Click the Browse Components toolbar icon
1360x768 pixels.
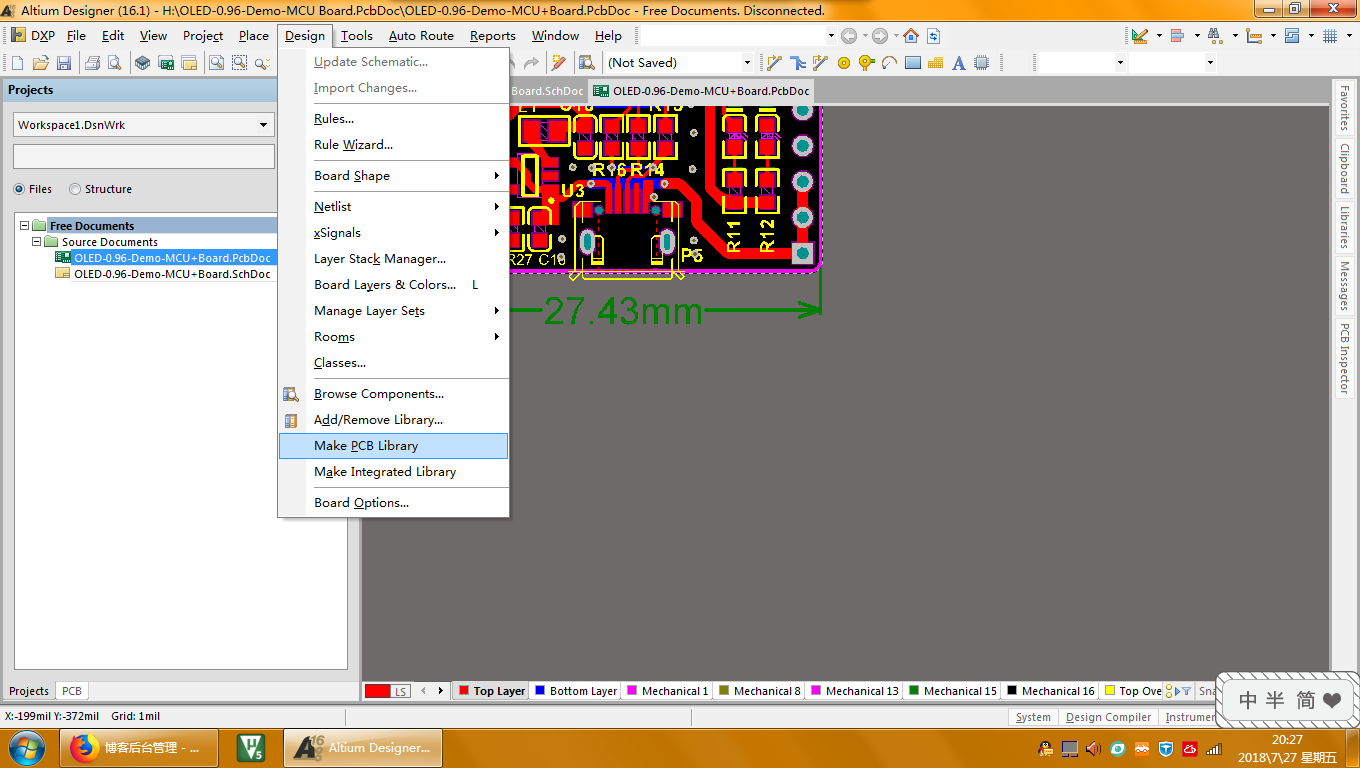[587, 63]
